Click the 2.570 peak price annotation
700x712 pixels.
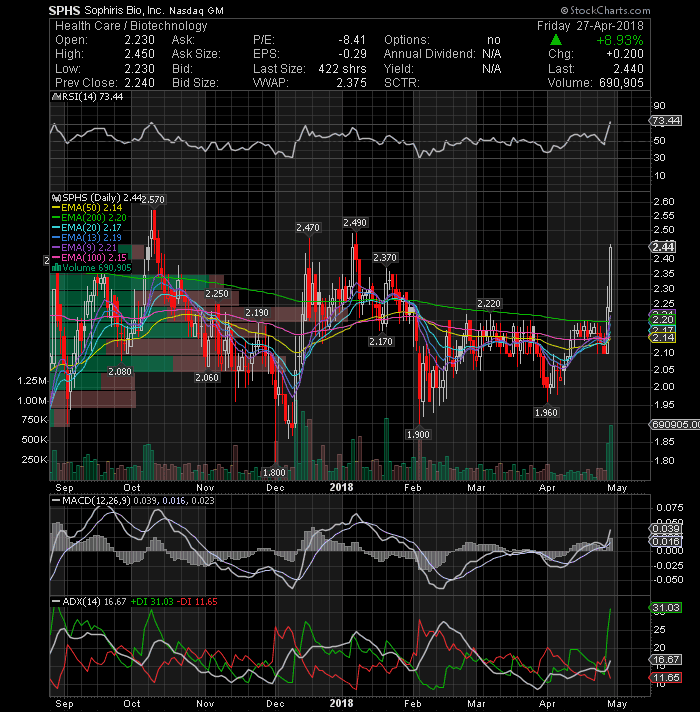(x=153, y=199)
